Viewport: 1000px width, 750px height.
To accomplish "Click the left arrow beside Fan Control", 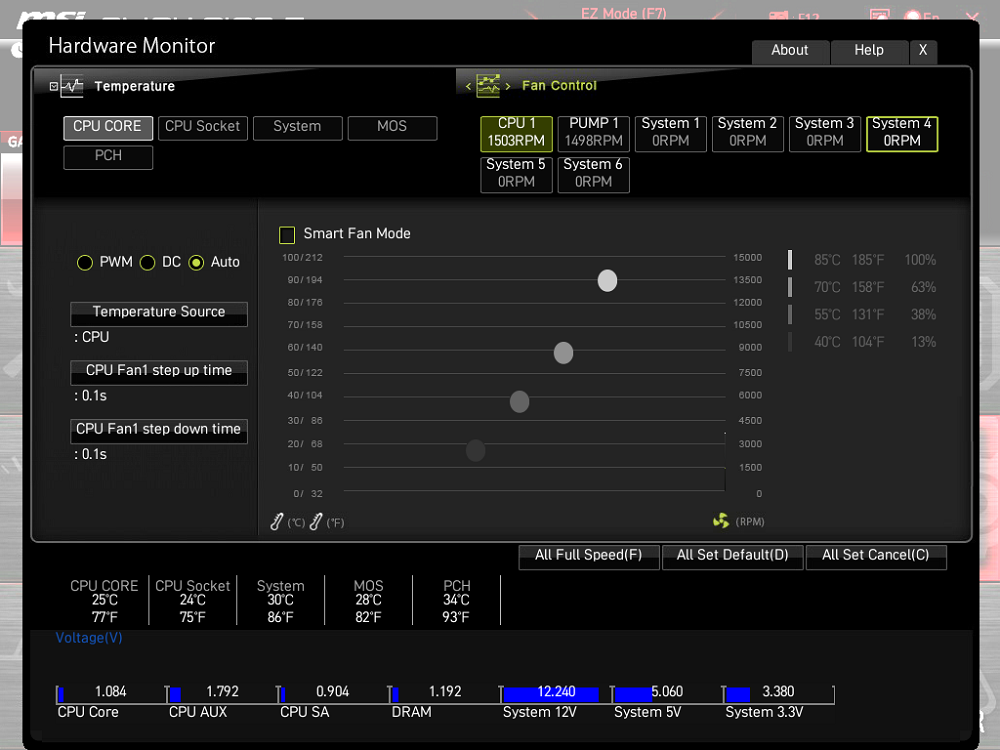I will click(468, 86).
